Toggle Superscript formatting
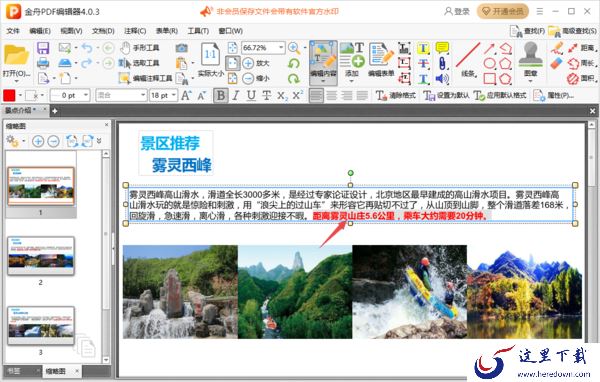The width and height of the screenshot is (600, 382). click(x=298, y=95)
